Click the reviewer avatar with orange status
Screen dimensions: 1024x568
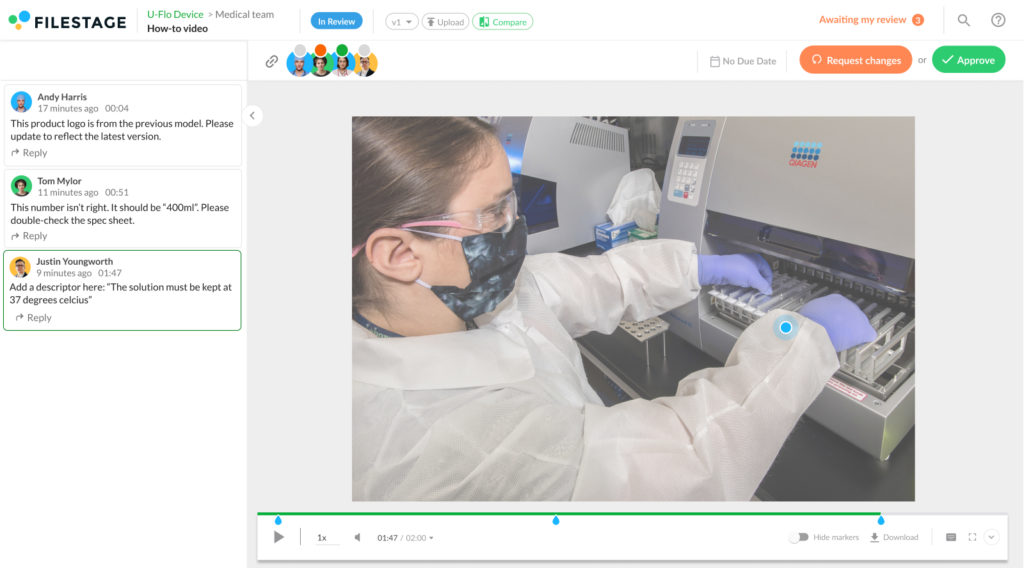(x=320, y=62)
